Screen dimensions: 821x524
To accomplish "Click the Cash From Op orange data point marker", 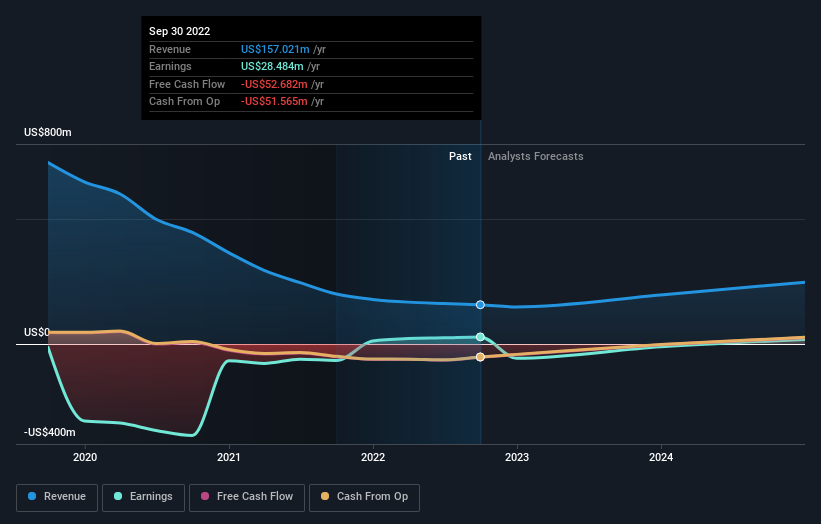I will 480,357.
